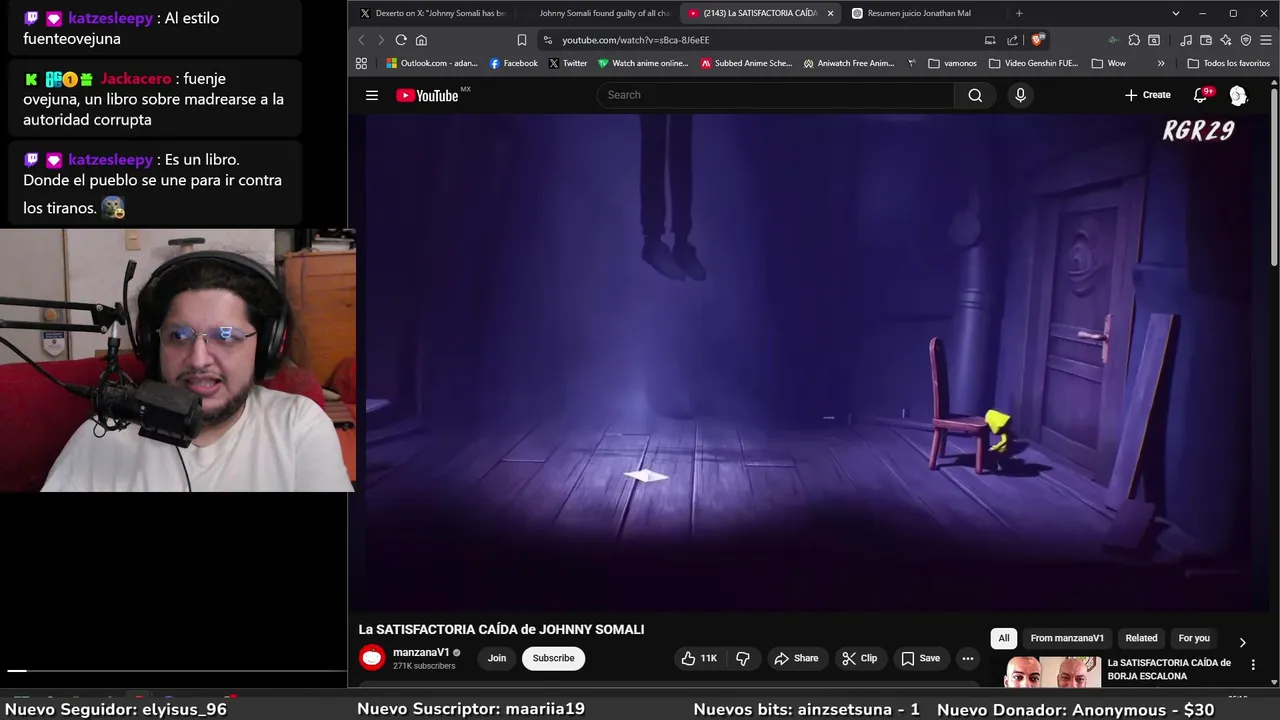Open Facebook bookmark

(514, 63)
